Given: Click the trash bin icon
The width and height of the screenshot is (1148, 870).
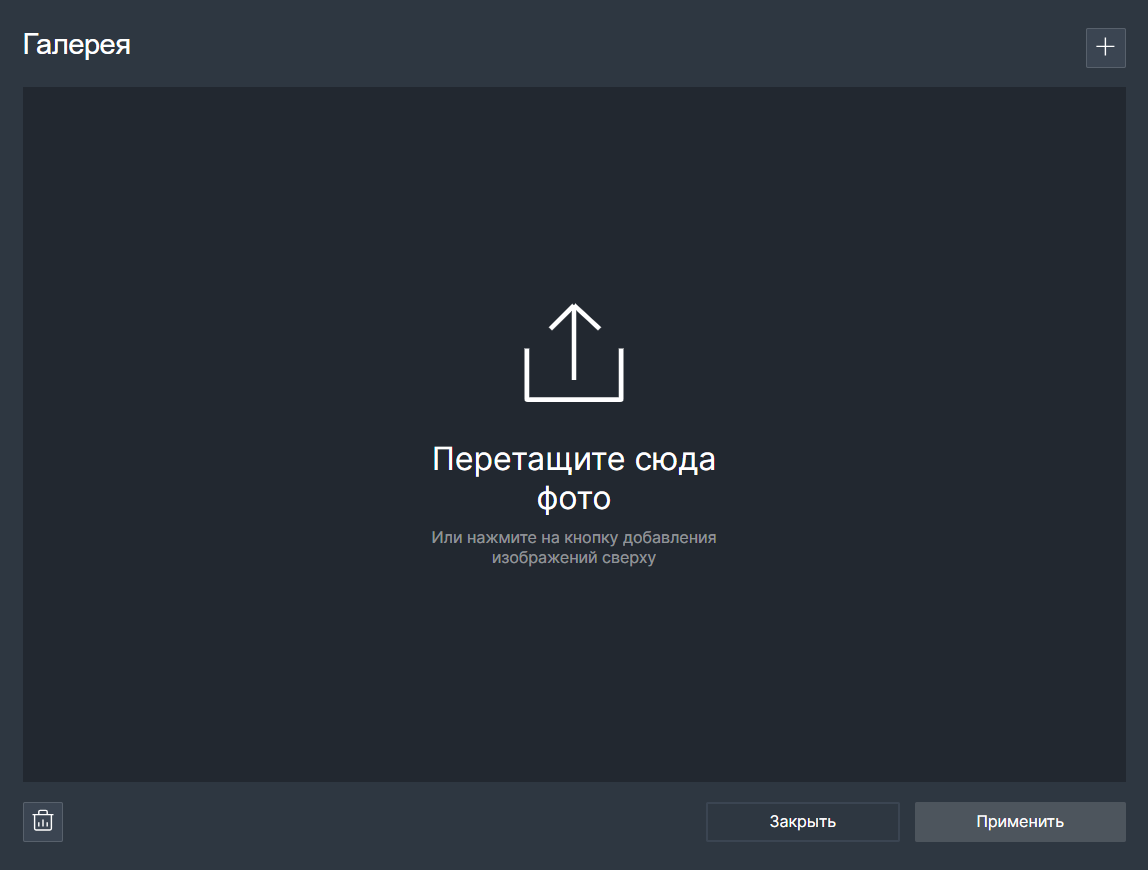Looking at the screenshot, I should click(43, 822).
